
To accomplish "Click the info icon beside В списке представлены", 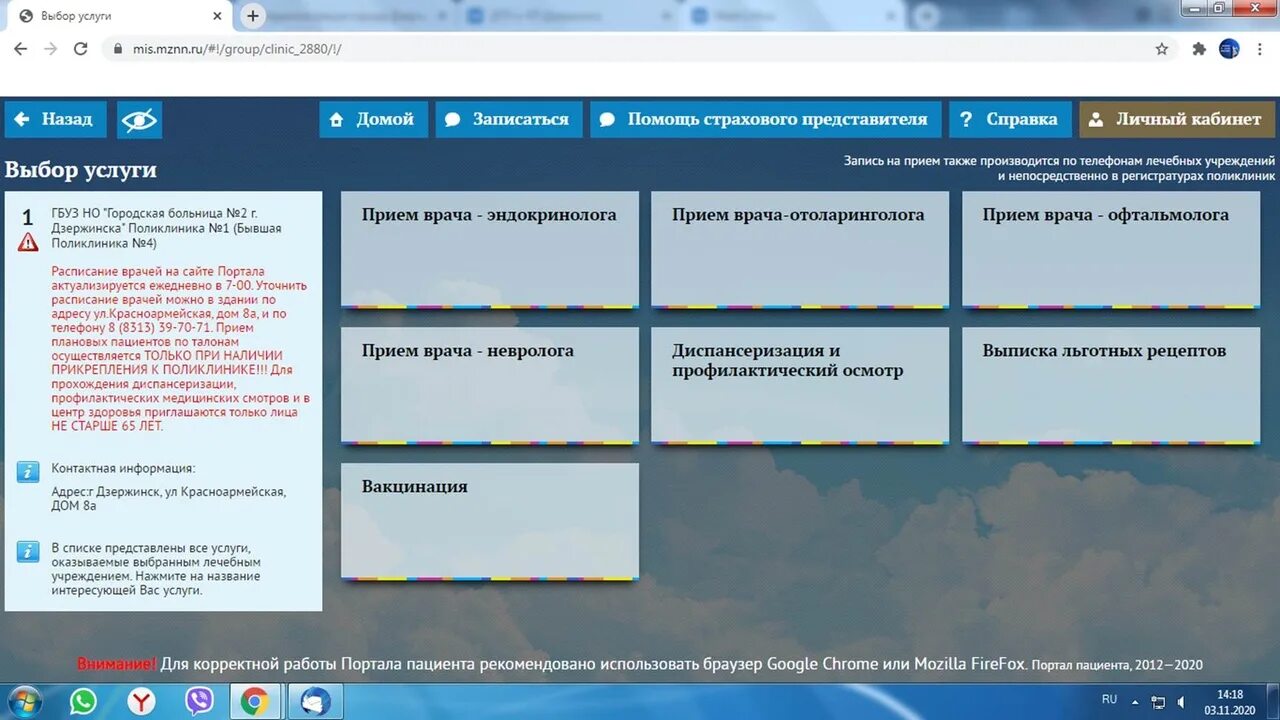I will pos(28,552).
